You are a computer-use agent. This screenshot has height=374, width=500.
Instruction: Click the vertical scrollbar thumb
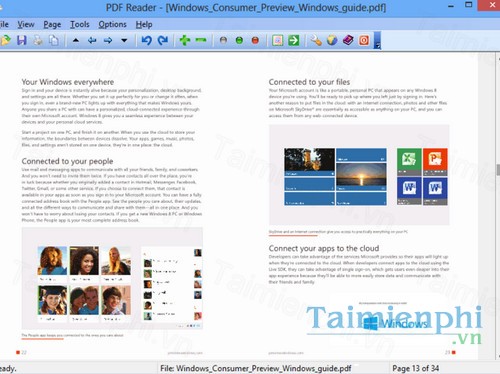tap(498, 169)
